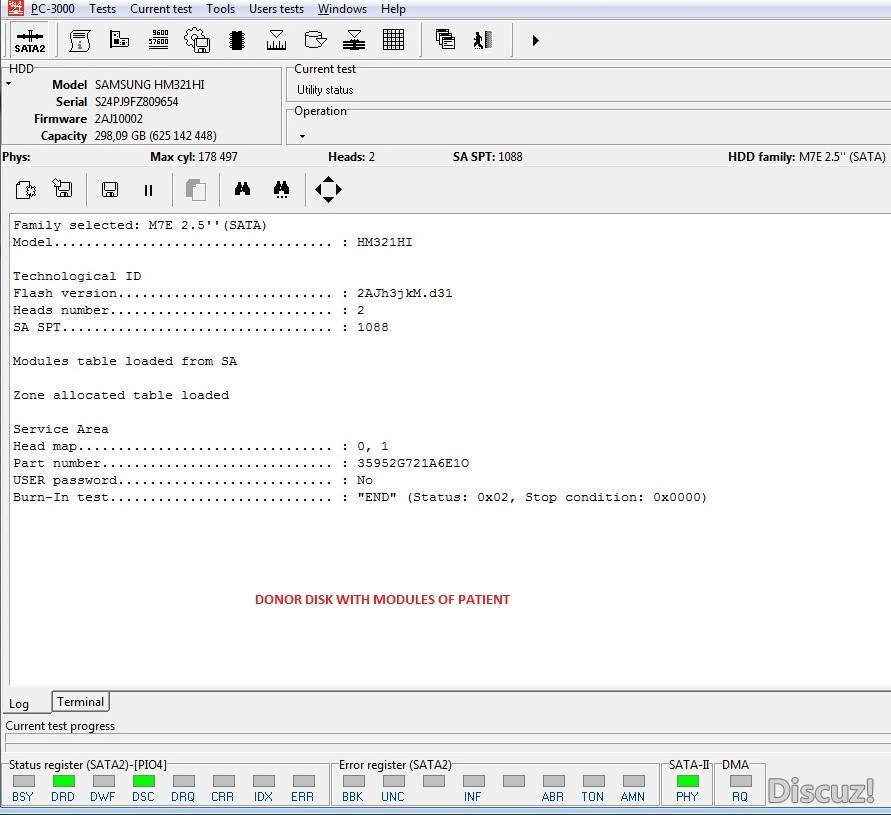Click the AMN error indicator

(634, 781)
